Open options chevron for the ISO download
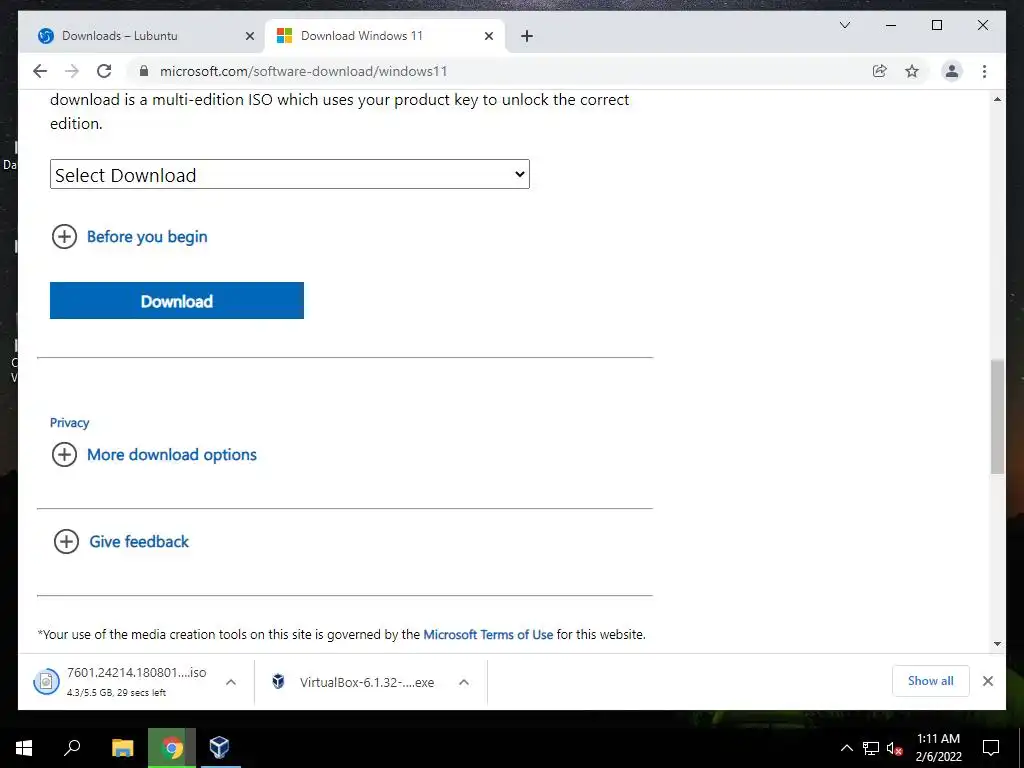1024x768 pixels. point(231,682)
